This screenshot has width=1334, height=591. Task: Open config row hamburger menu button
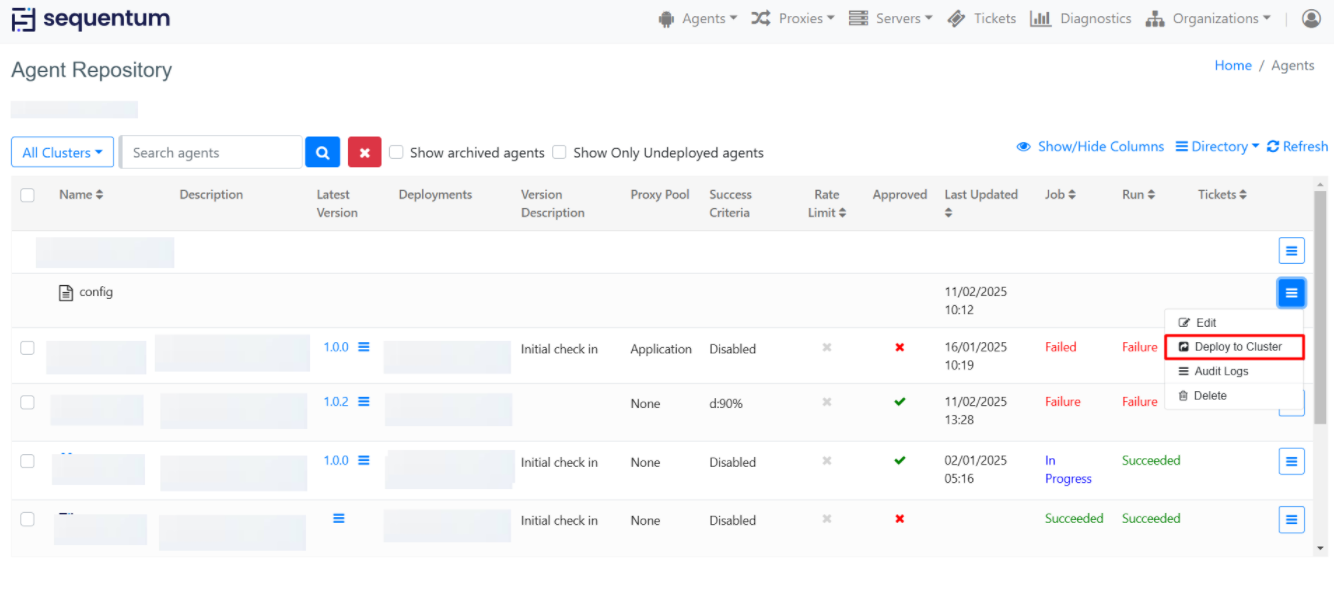coord(1291,293)
